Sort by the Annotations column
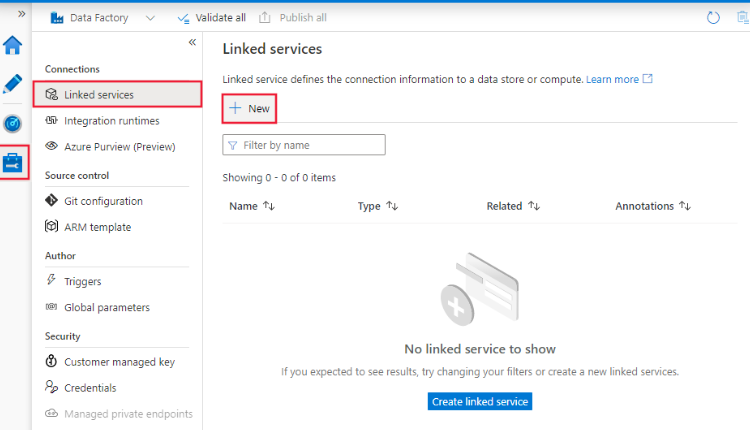750x430 pixels. pyautogui.click(x=653, y=206)
